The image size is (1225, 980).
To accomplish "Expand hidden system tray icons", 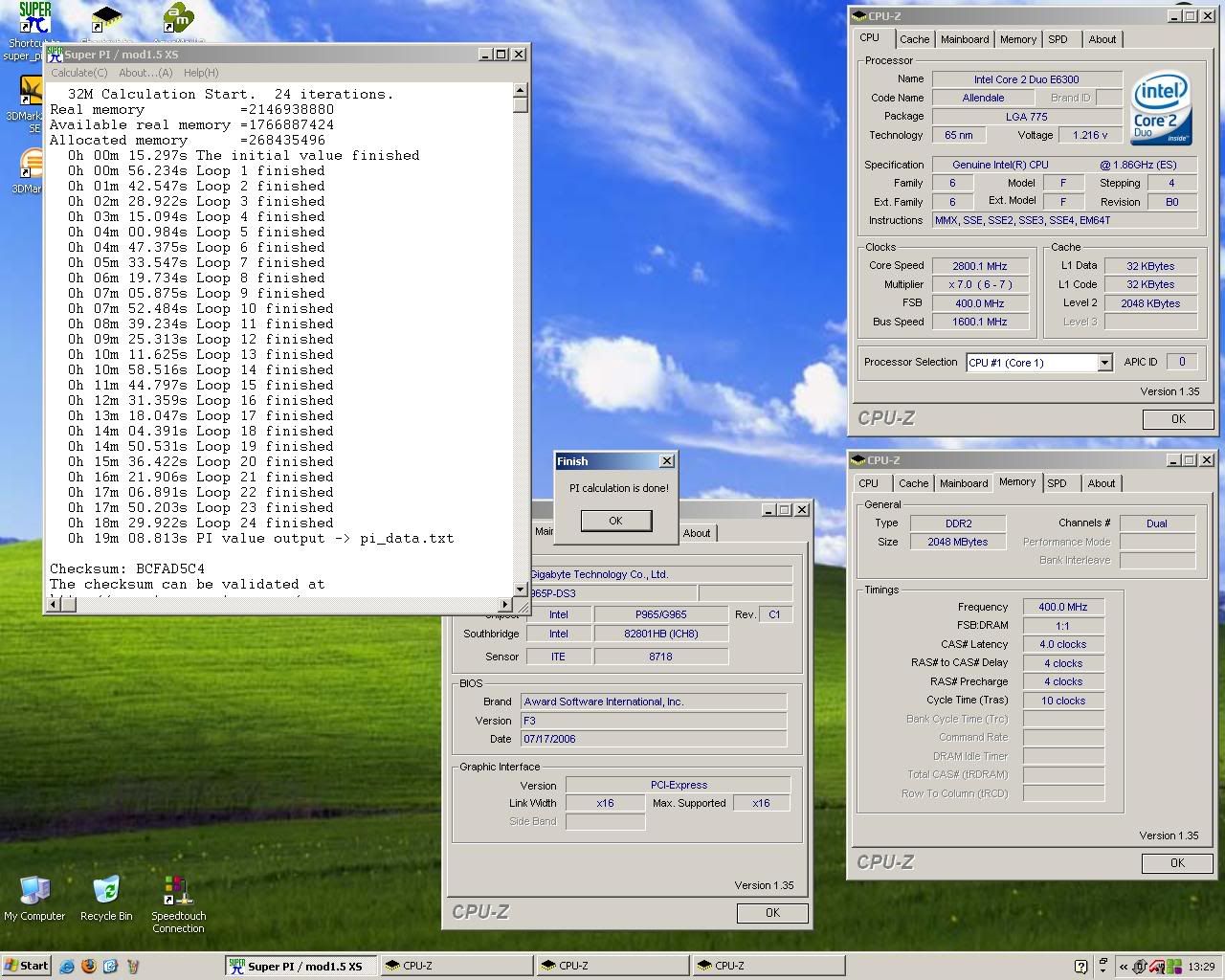I will [x=1123, y=967].
